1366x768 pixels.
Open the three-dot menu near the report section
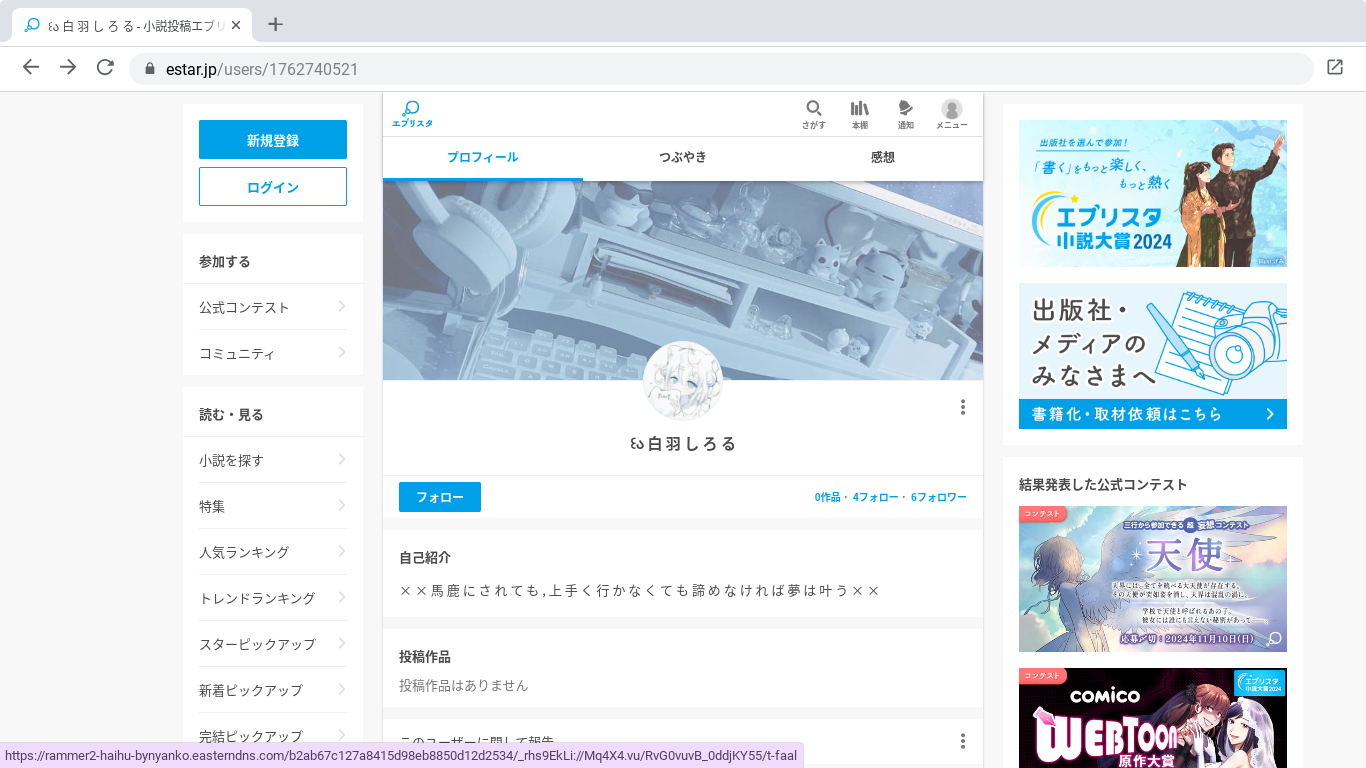point(963,741)
